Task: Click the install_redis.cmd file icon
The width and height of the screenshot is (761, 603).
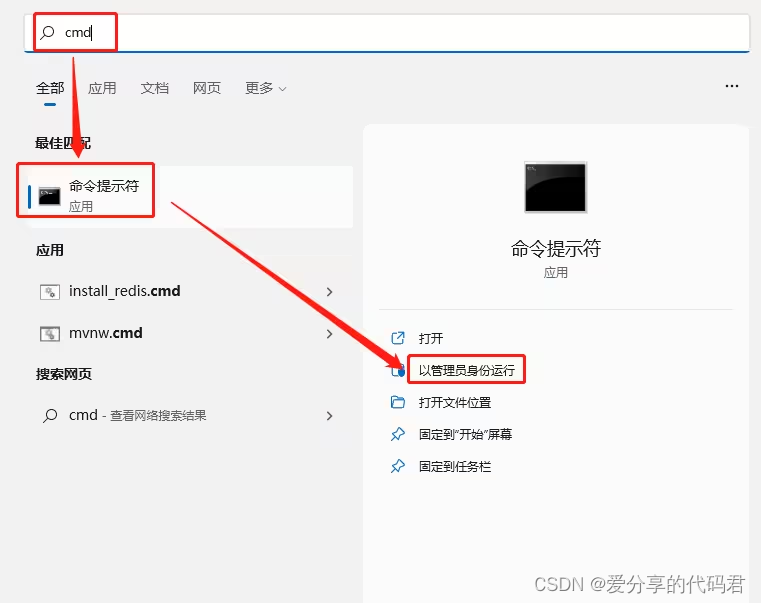Action: [50, 292]
